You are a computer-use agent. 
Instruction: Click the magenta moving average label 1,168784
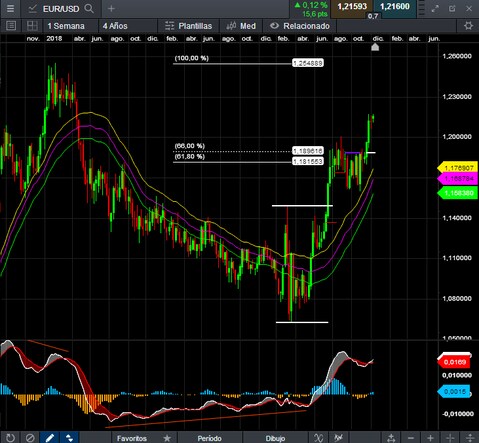[458, 179]
